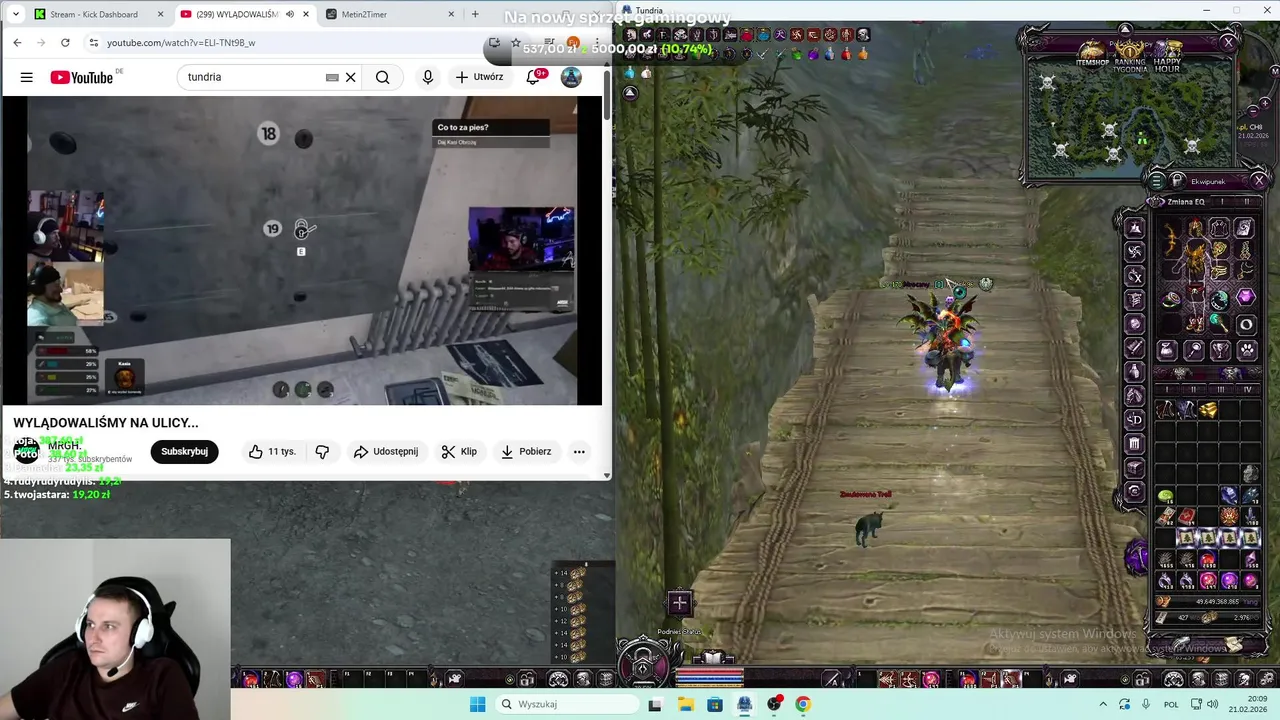Click the Utwórz create button

coord(479,77)
